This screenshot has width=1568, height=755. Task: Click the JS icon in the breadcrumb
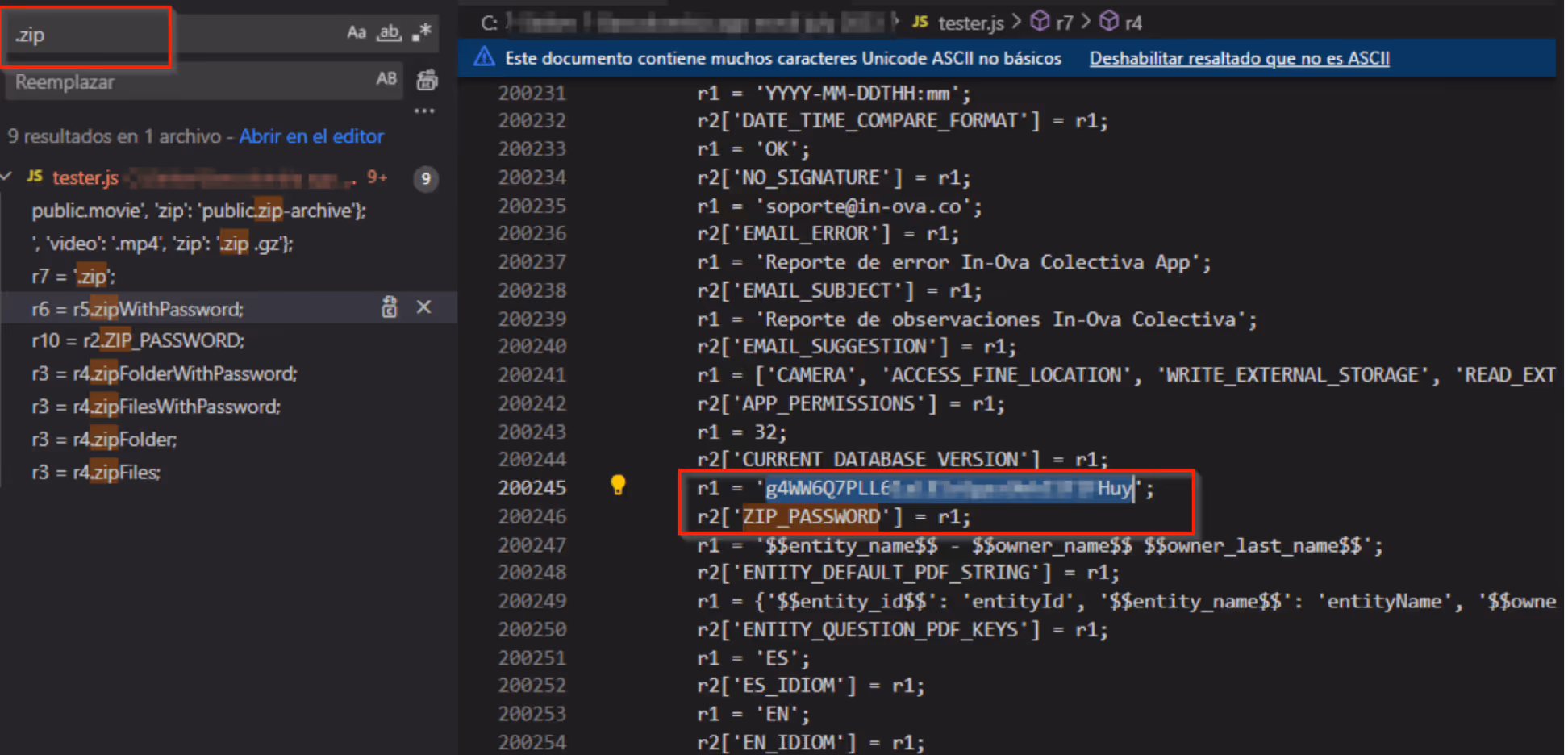click(920, 22)
